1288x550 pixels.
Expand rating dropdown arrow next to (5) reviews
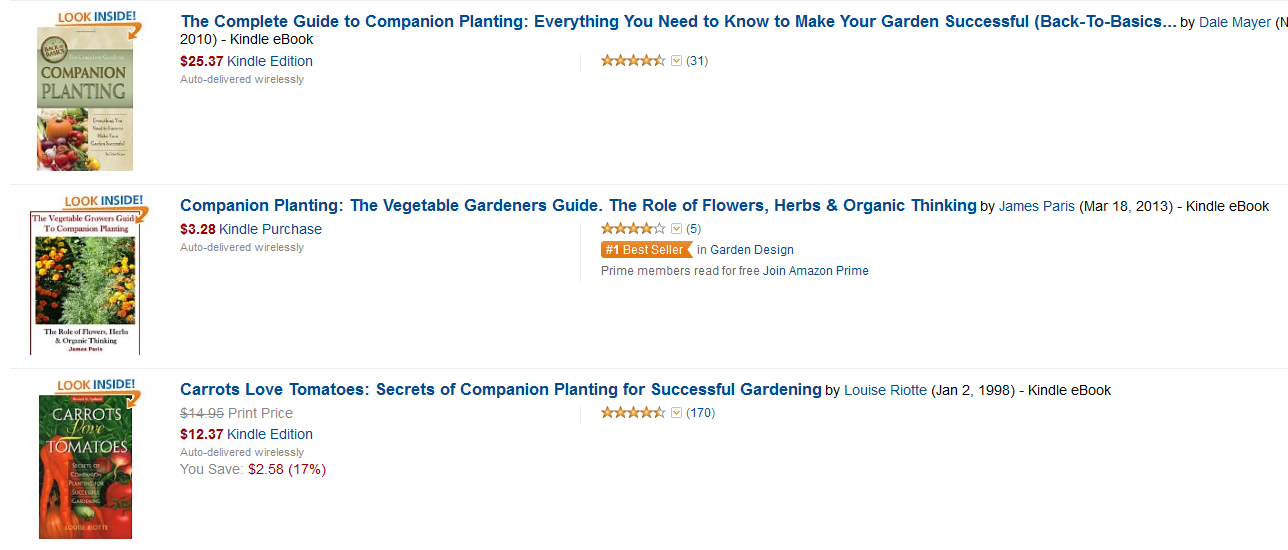pos(676,229)
